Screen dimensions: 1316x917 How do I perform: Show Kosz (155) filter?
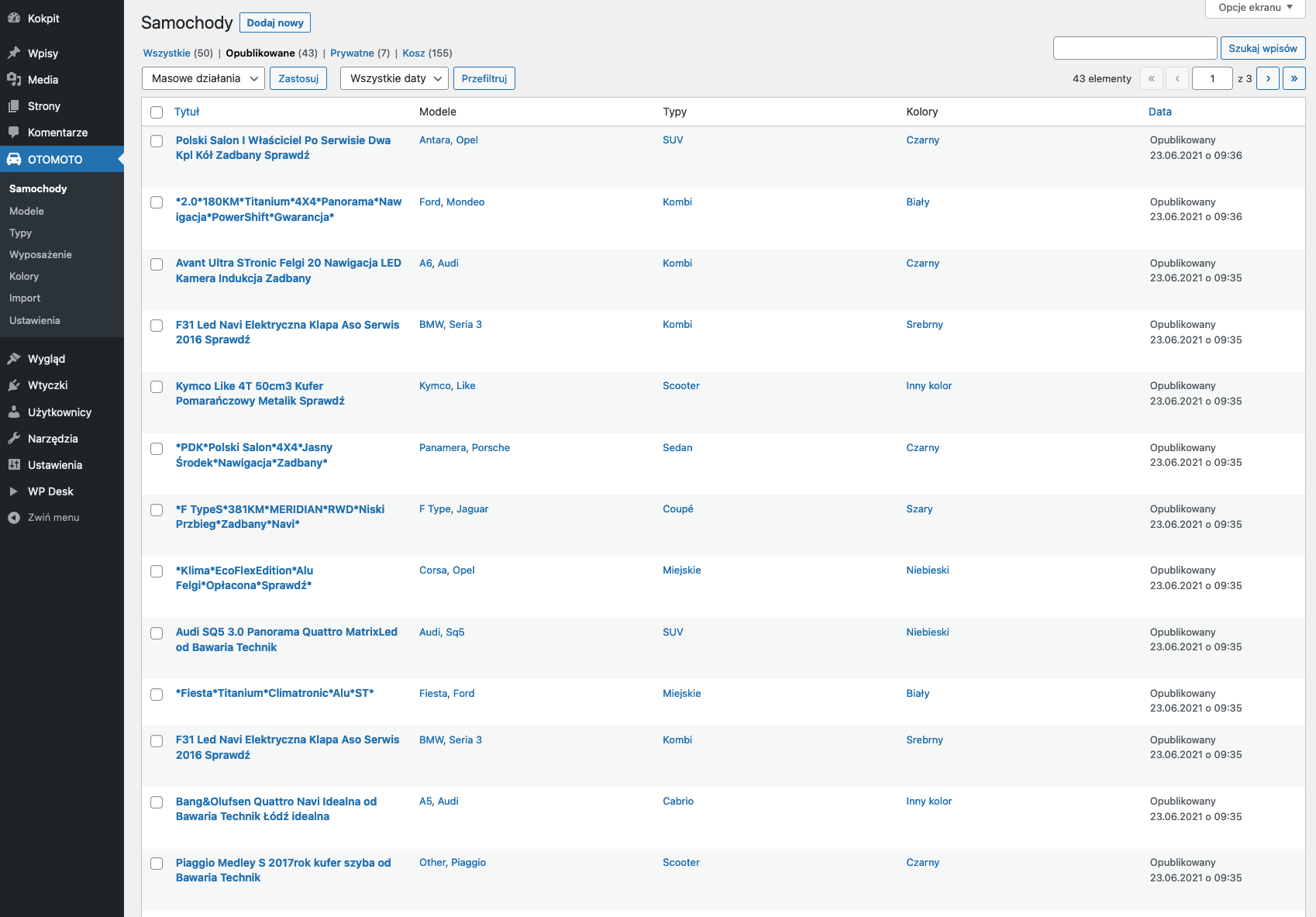427,53
